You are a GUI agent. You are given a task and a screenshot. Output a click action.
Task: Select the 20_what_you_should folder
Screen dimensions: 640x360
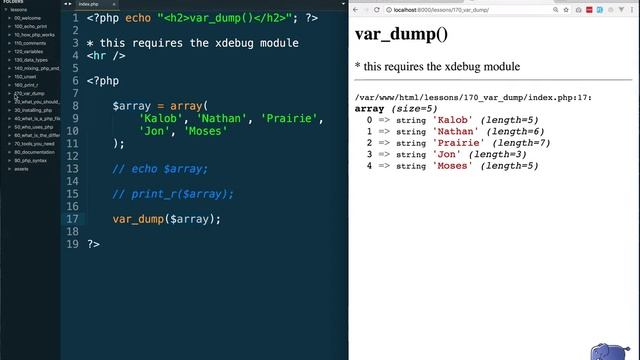point(37,102)
